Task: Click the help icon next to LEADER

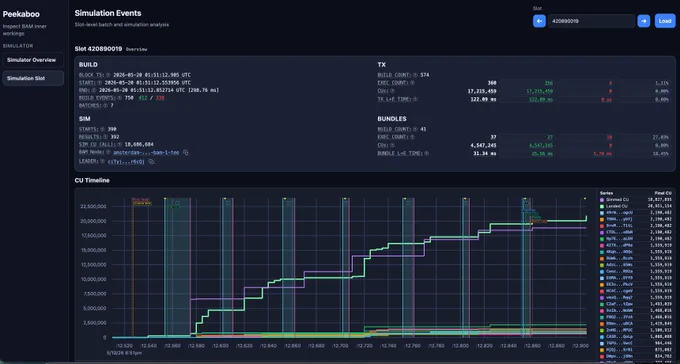Action: 102,161
